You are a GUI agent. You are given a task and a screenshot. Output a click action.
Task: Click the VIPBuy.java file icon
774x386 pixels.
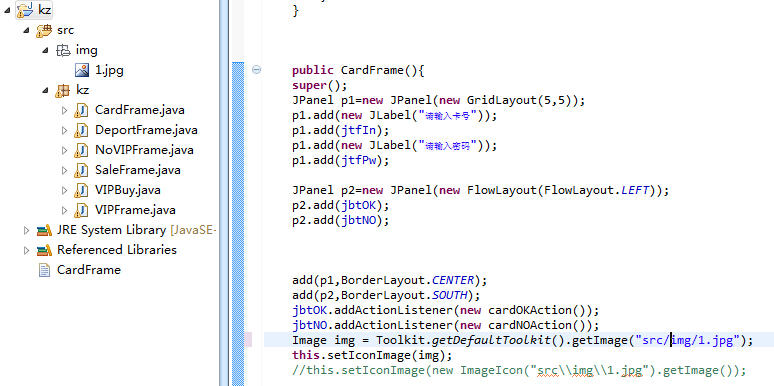81,190
